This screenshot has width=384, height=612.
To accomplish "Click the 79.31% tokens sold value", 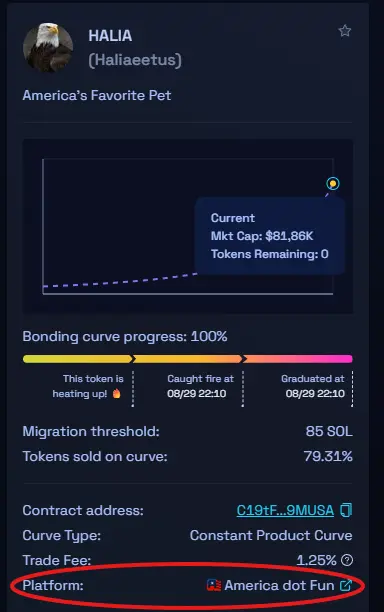I will click(328, 456).
